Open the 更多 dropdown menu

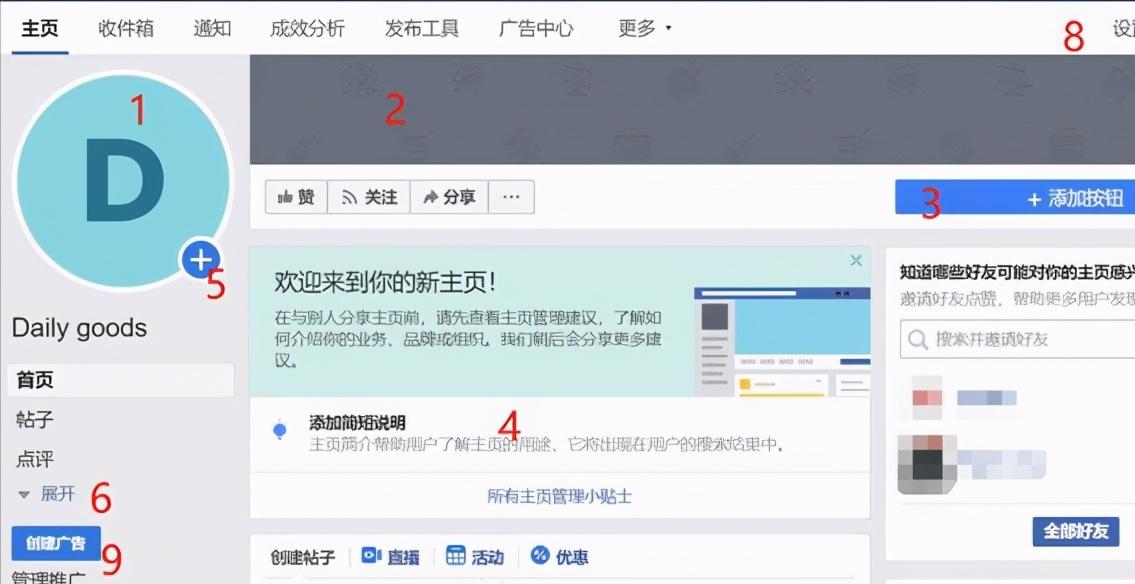[x=639, y=28]
